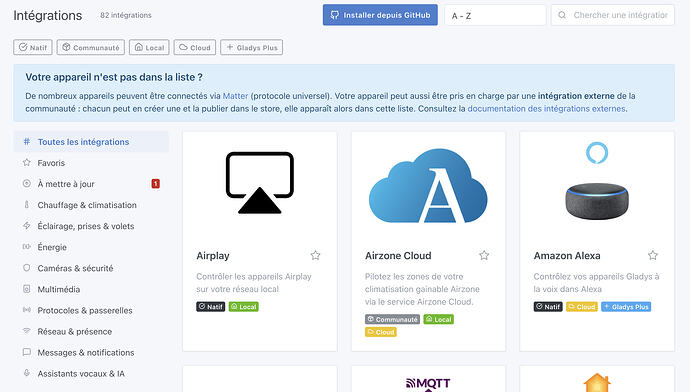Toggle the Natif filter chip
690x392 pixels.
tap(33, 48)
